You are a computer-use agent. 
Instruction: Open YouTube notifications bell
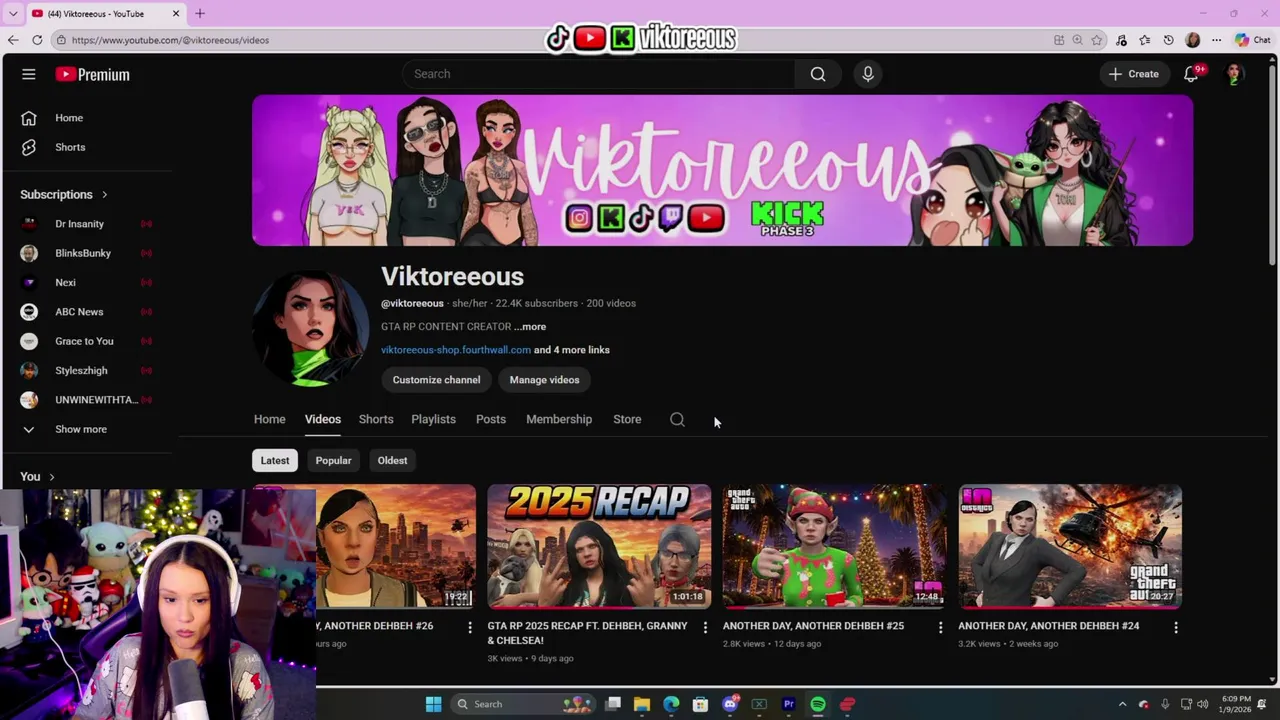pyautogui.click(x=1191, y=74)
